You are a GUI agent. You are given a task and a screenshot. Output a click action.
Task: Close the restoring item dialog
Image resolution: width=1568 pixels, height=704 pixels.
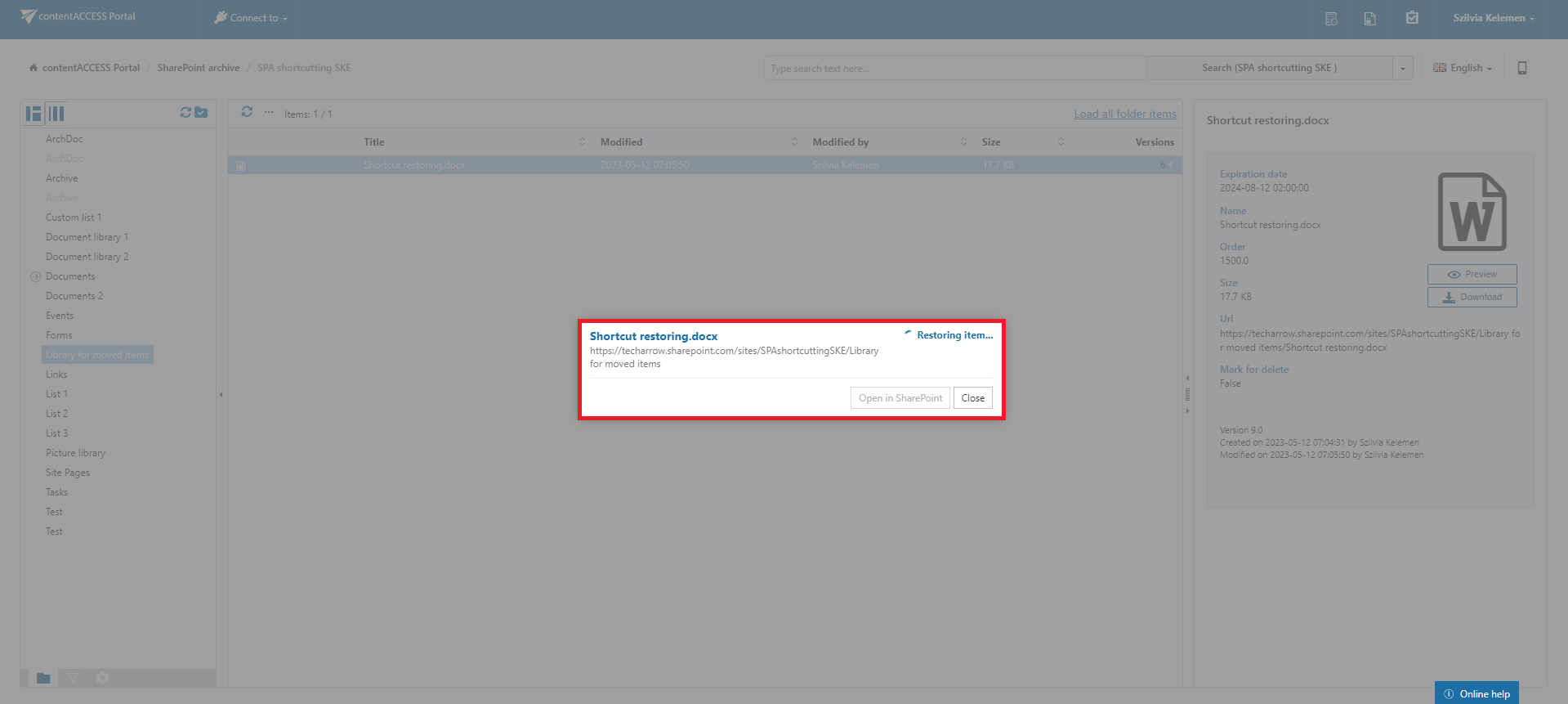pos(972,398)
